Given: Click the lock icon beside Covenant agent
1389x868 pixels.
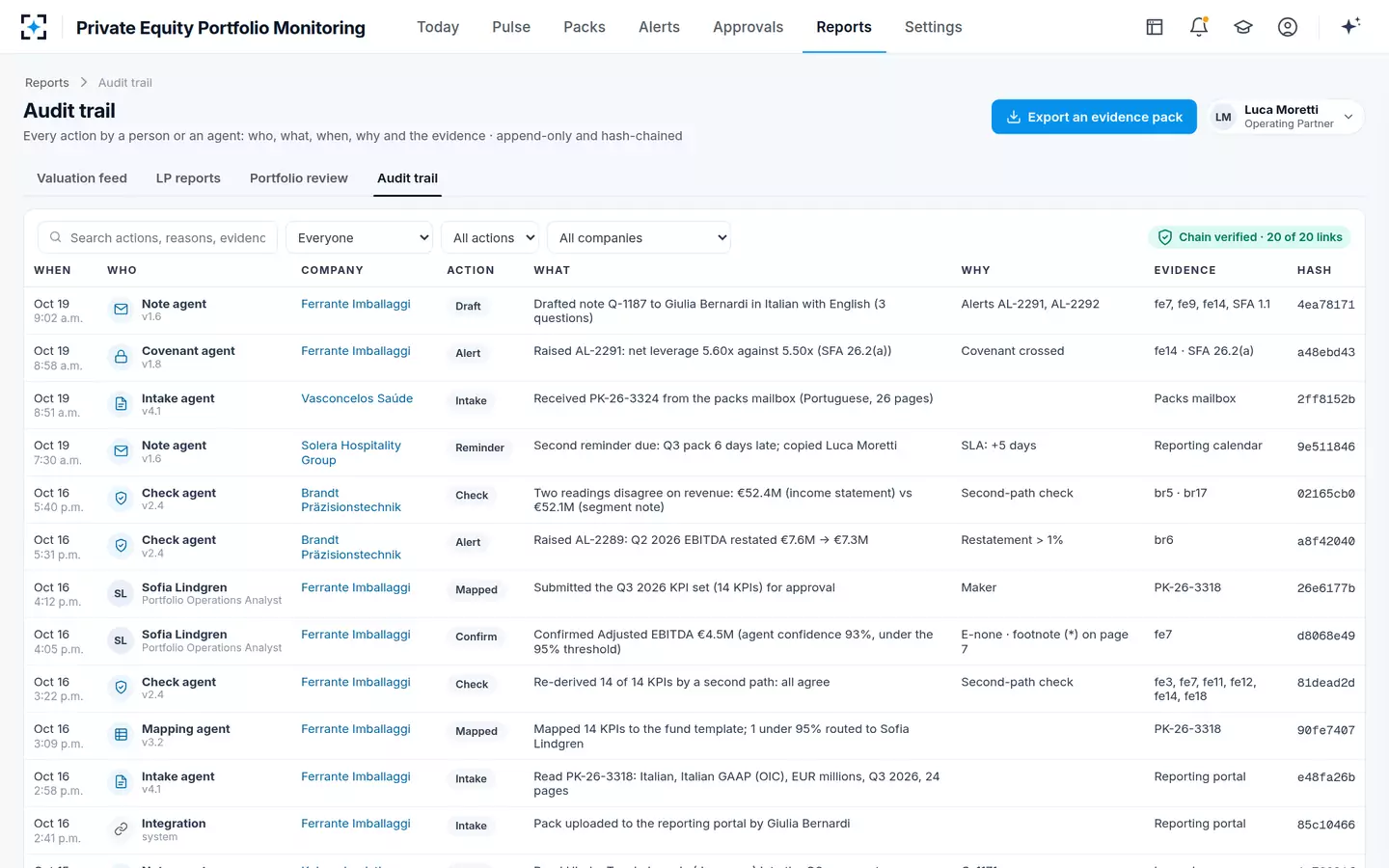Looking at the screenshot, I should [x=121, y=357].
